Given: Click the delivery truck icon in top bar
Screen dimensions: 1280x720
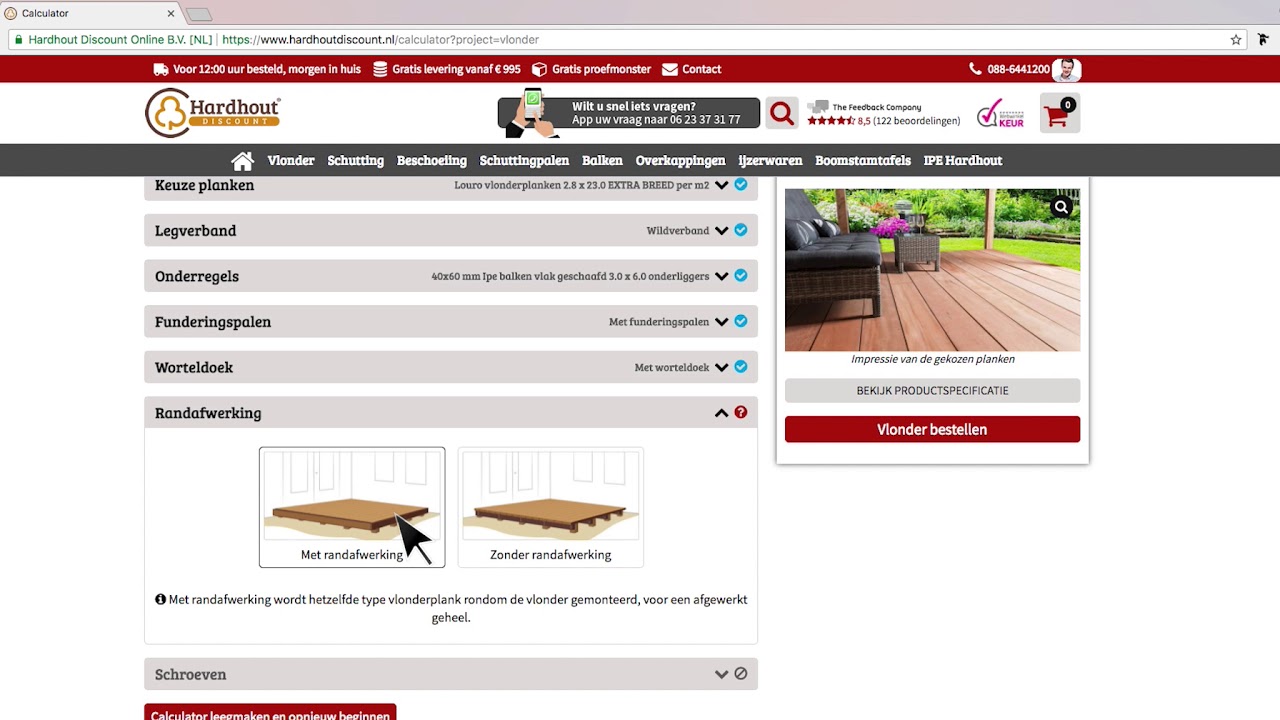Looking at the screenshot, I should [161, 69].
